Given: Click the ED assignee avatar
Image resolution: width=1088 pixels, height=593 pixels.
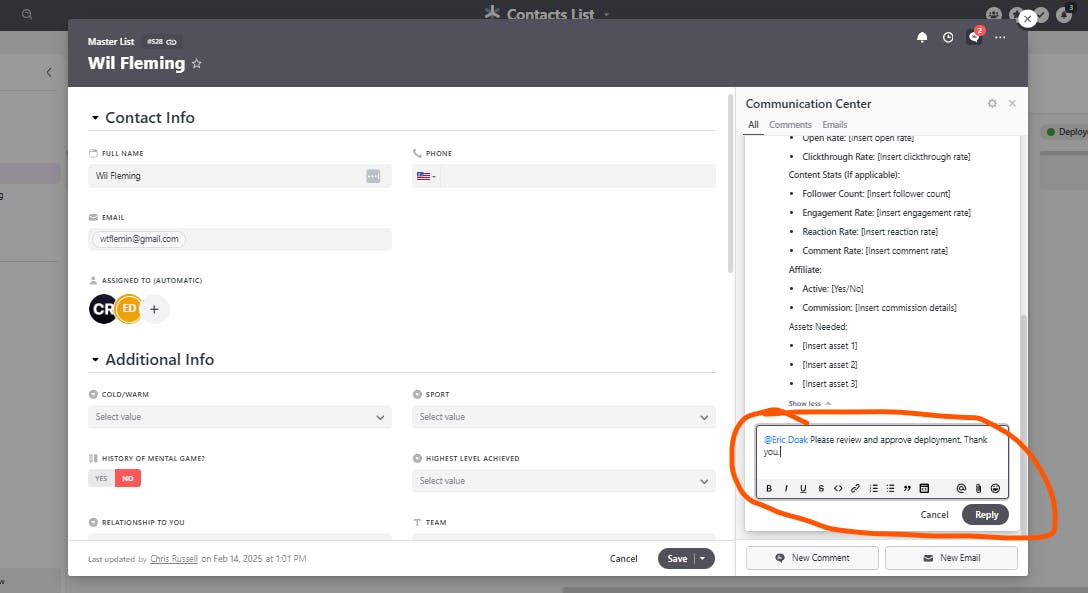Looking at the screenshot, I should (x=128, y=309).
